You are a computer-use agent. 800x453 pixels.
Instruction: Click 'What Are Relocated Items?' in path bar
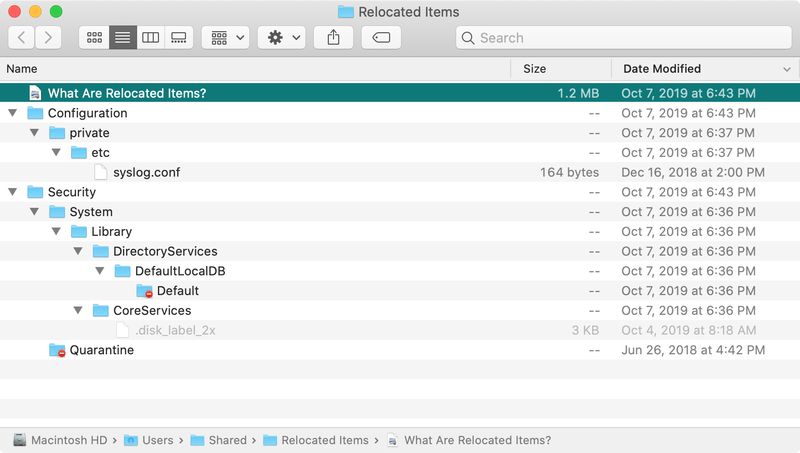(478, 440)
